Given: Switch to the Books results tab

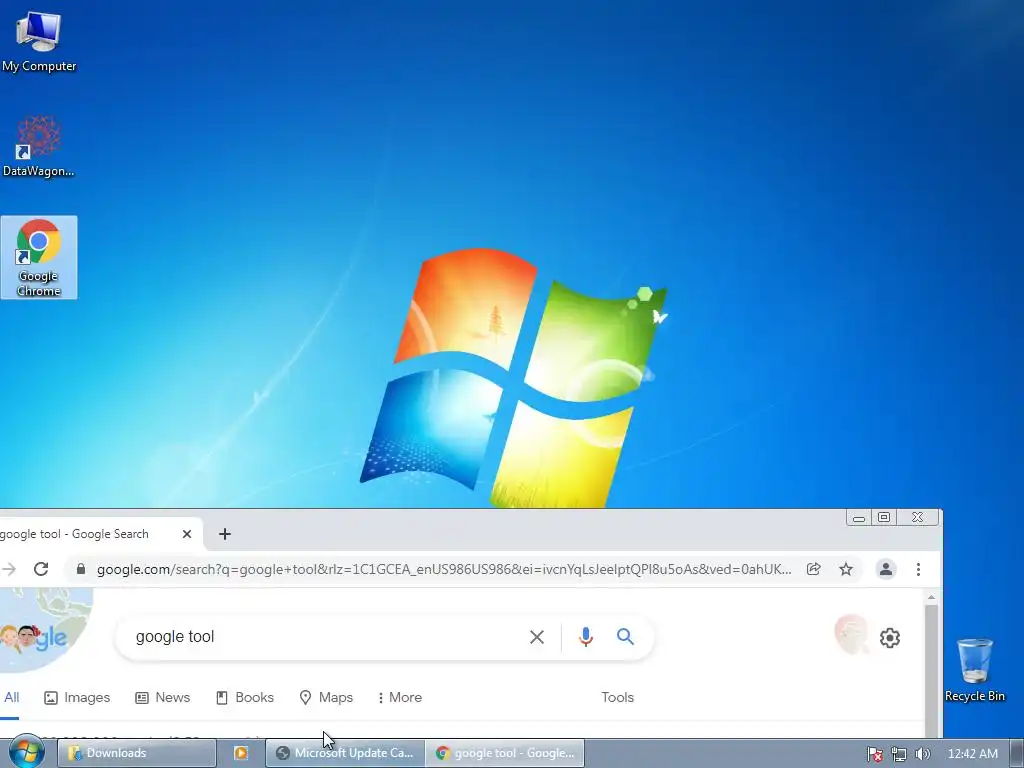Looking at the screenshot, I should [x=245, y=697].
